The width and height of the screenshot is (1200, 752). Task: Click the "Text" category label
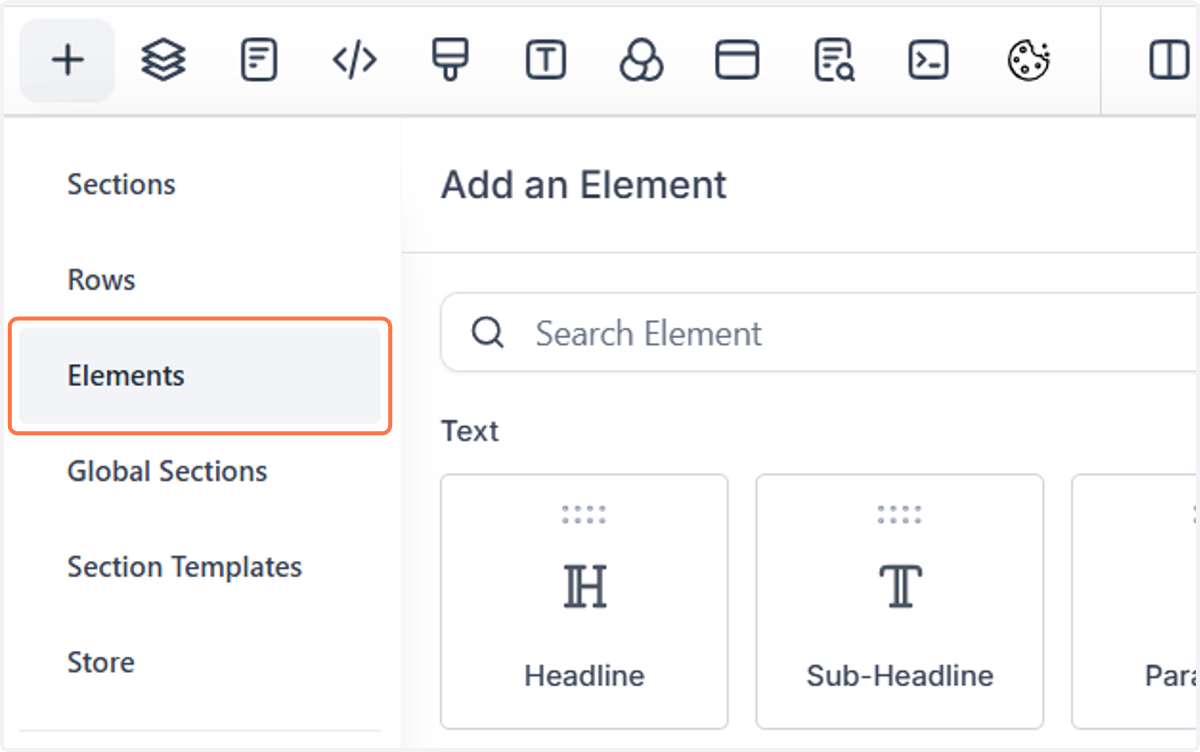(x=469, y=431)
